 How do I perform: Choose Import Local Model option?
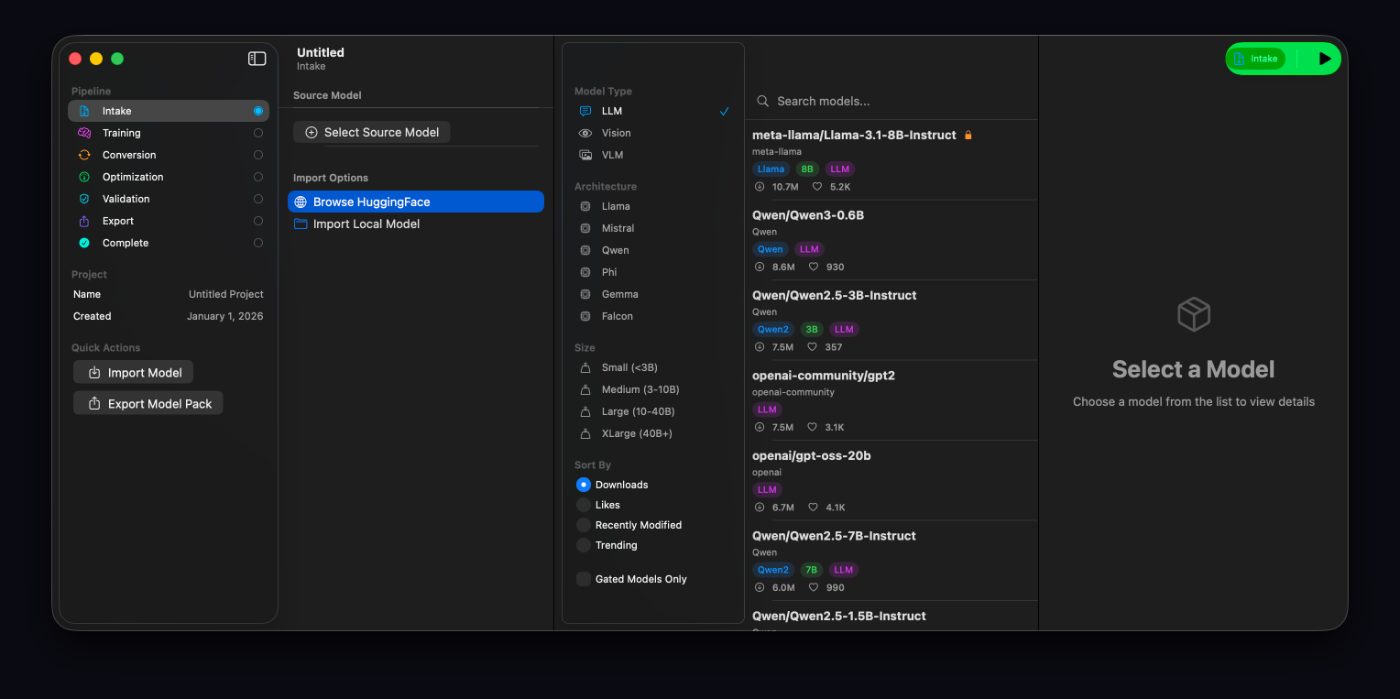tap(416, 224)
